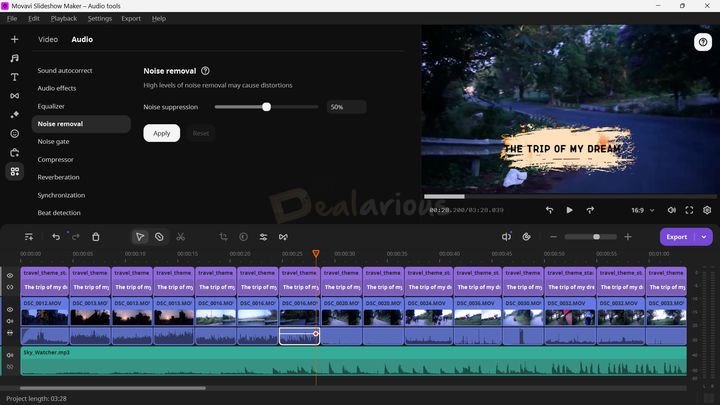Open the Titles tool in sidebar
Viewport: 720px width, 405px height.
pyautogui.click(x=15, y=77)
